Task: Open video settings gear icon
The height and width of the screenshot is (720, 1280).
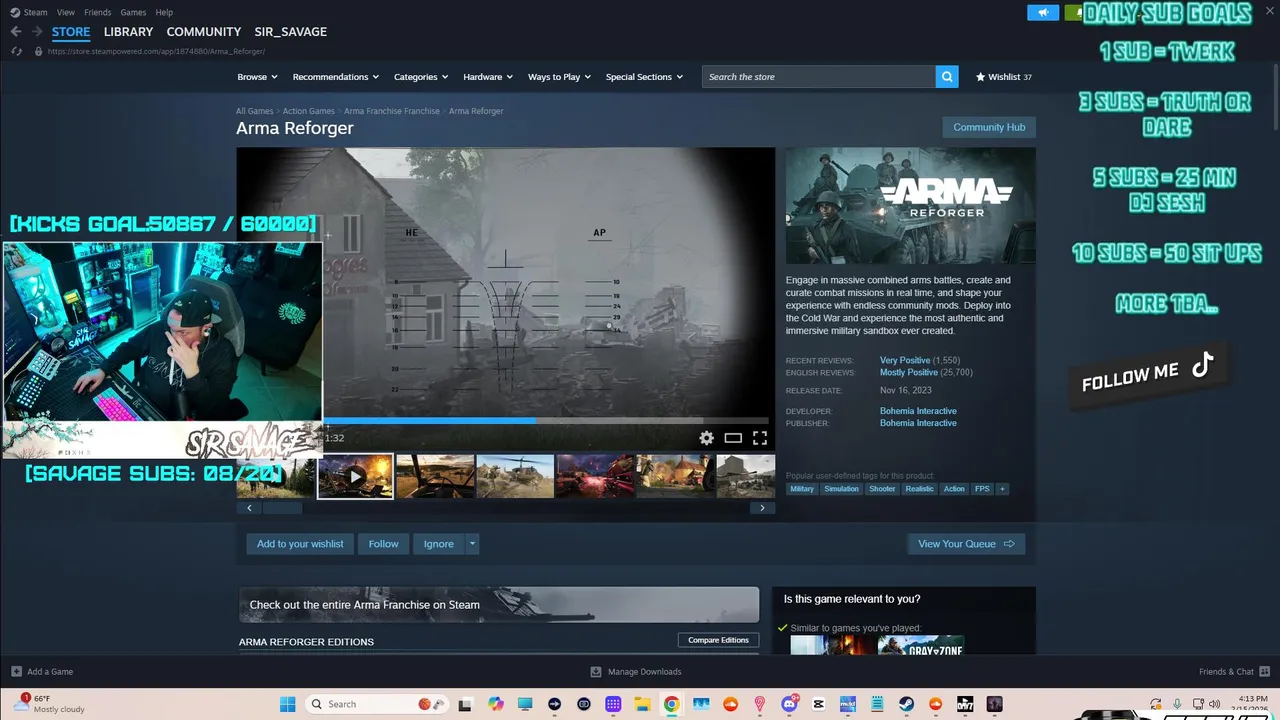Action: click(x=706, y=438)
